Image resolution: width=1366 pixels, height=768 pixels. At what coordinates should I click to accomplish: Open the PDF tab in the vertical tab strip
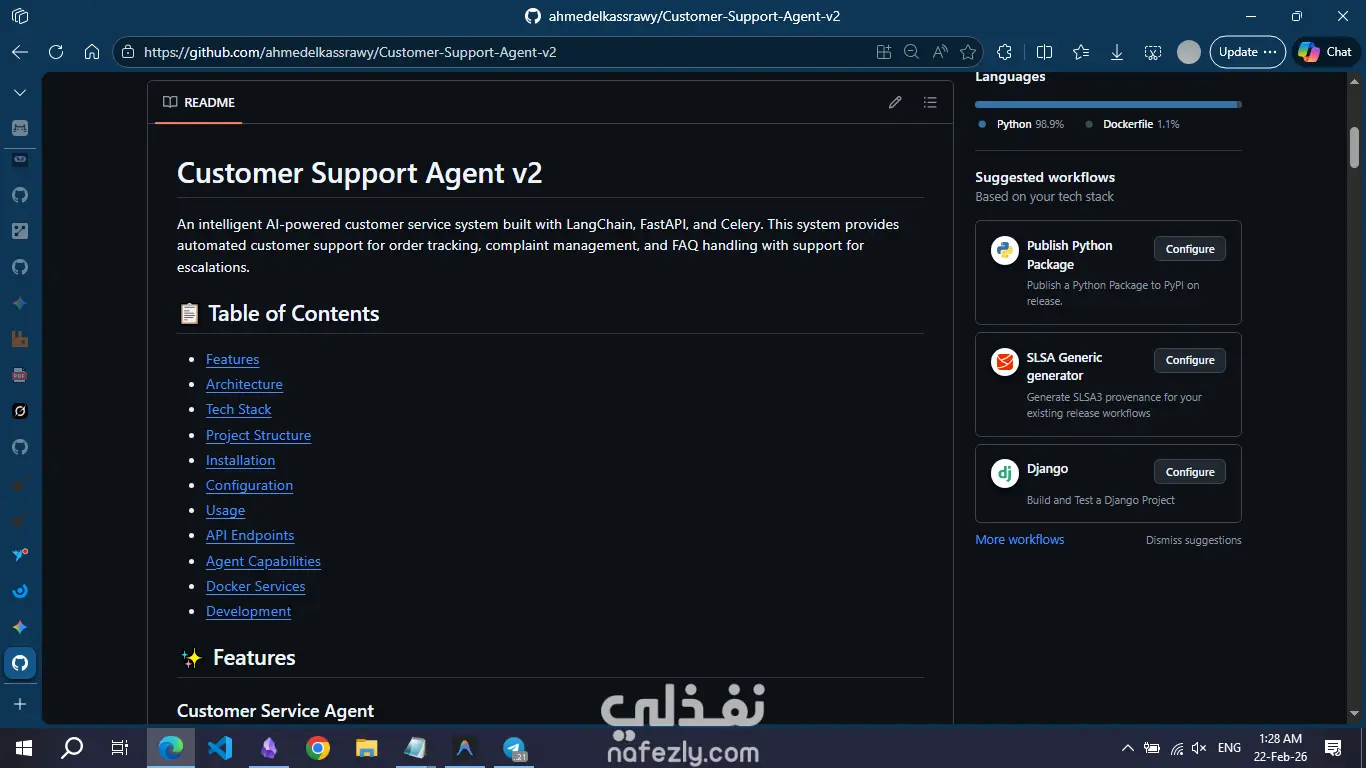(20, 375)
